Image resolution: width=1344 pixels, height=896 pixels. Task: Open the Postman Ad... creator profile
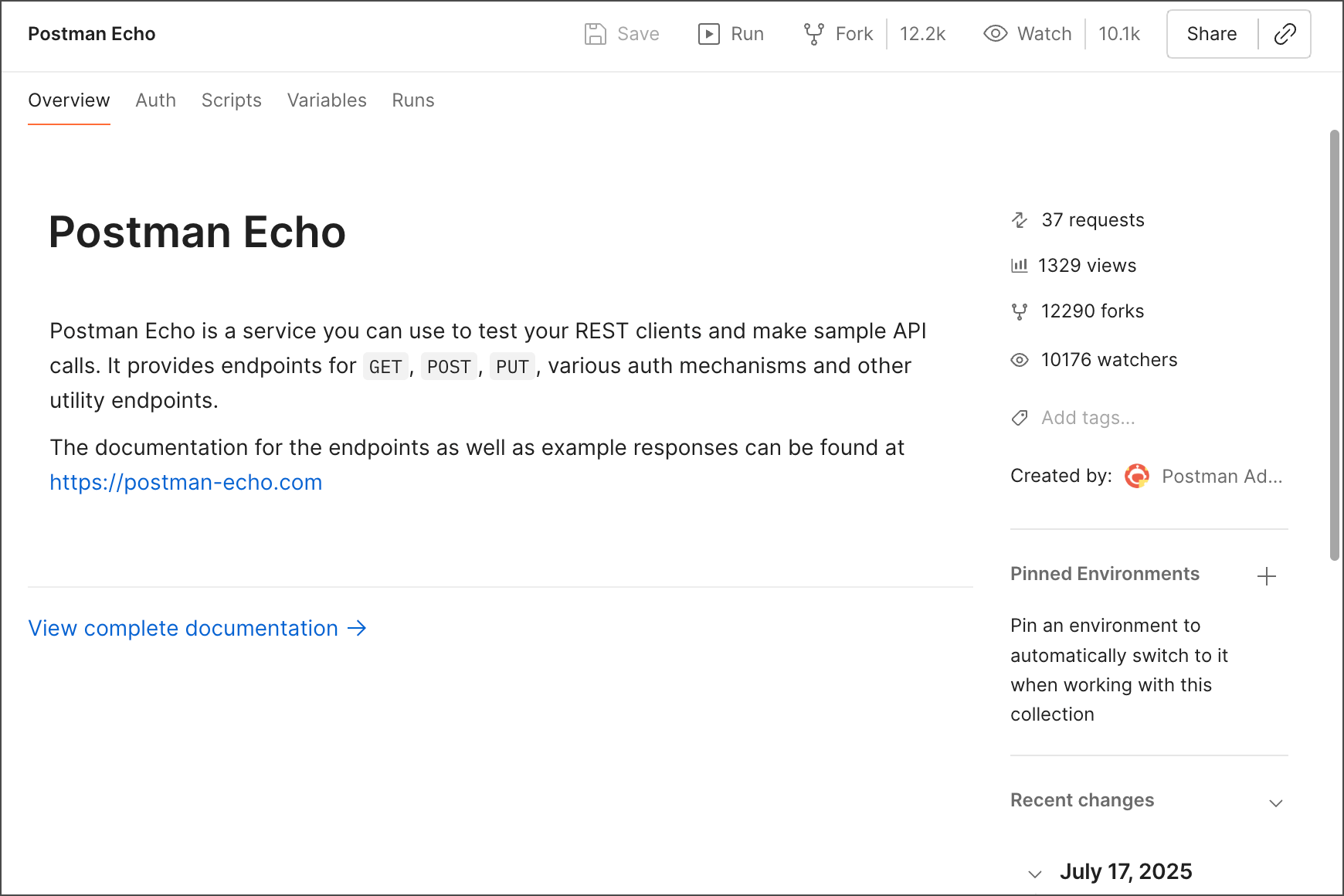[1222, 477]
